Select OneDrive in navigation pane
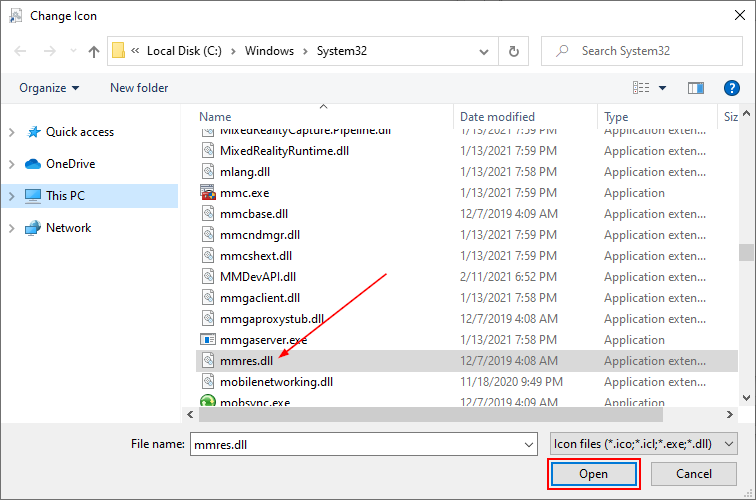Viewport: 756px width, 500px height. click(70, 164)
